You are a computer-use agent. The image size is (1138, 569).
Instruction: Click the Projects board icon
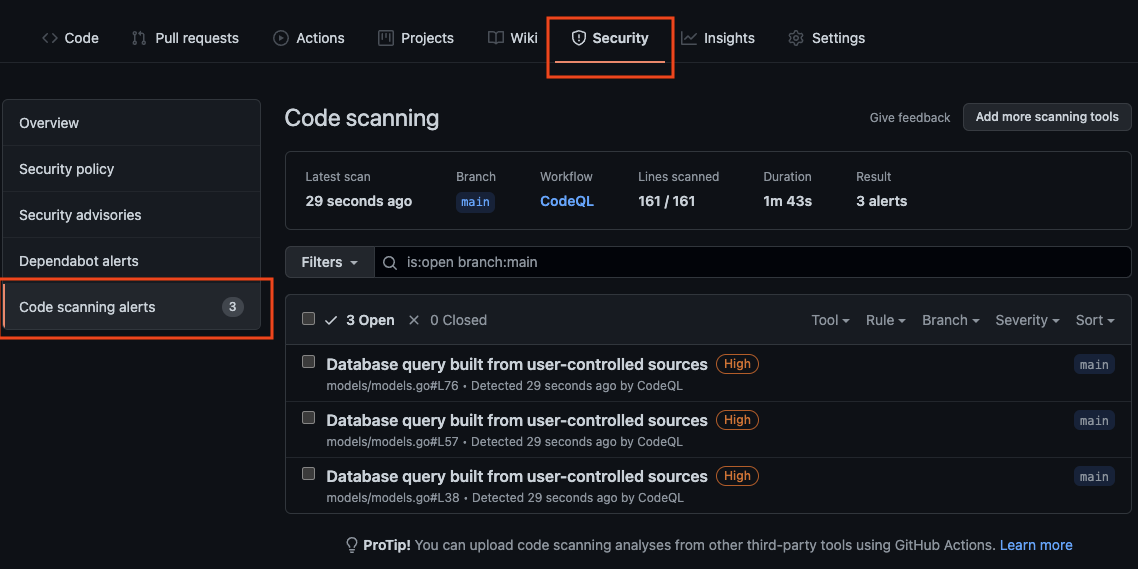(386, 38)
